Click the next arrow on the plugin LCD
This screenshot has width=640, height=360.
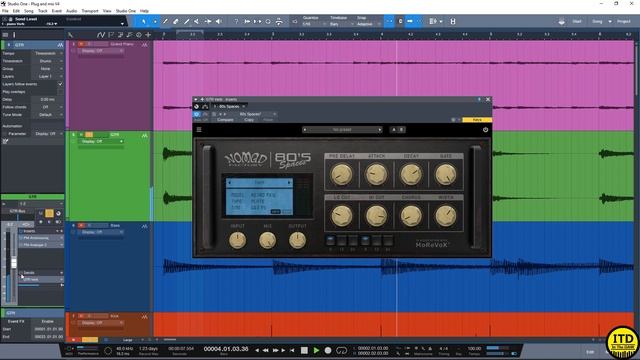(289, 183)
